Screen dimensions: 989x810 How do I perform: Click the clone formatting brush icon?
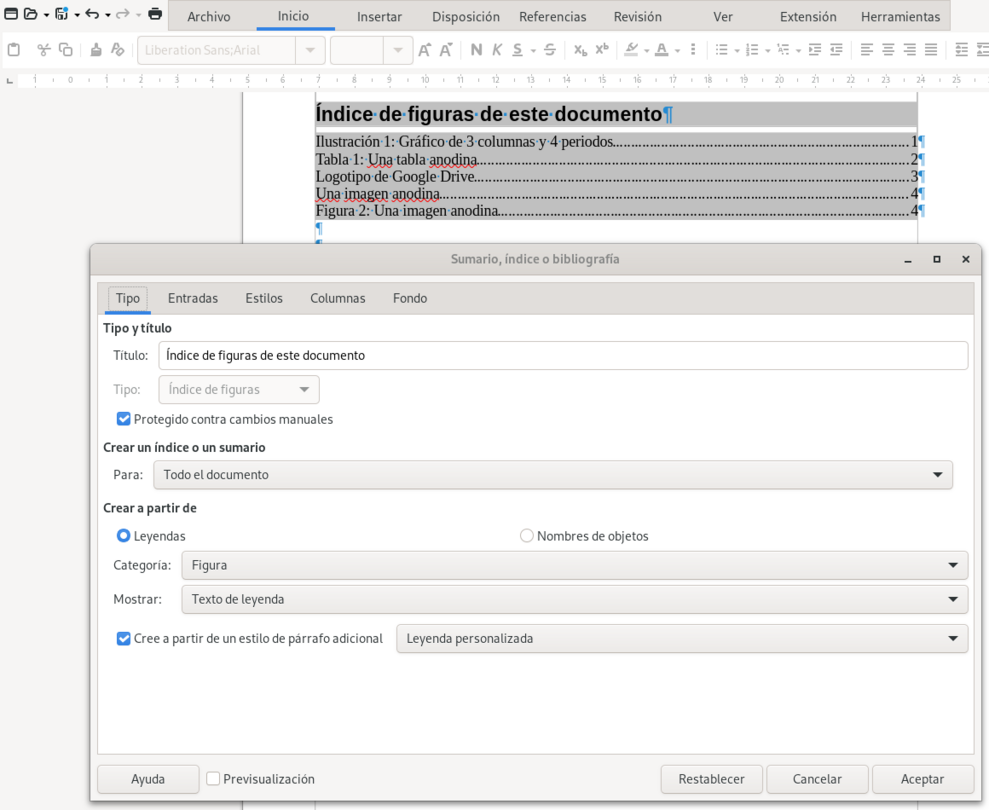[x=96, y=50]
